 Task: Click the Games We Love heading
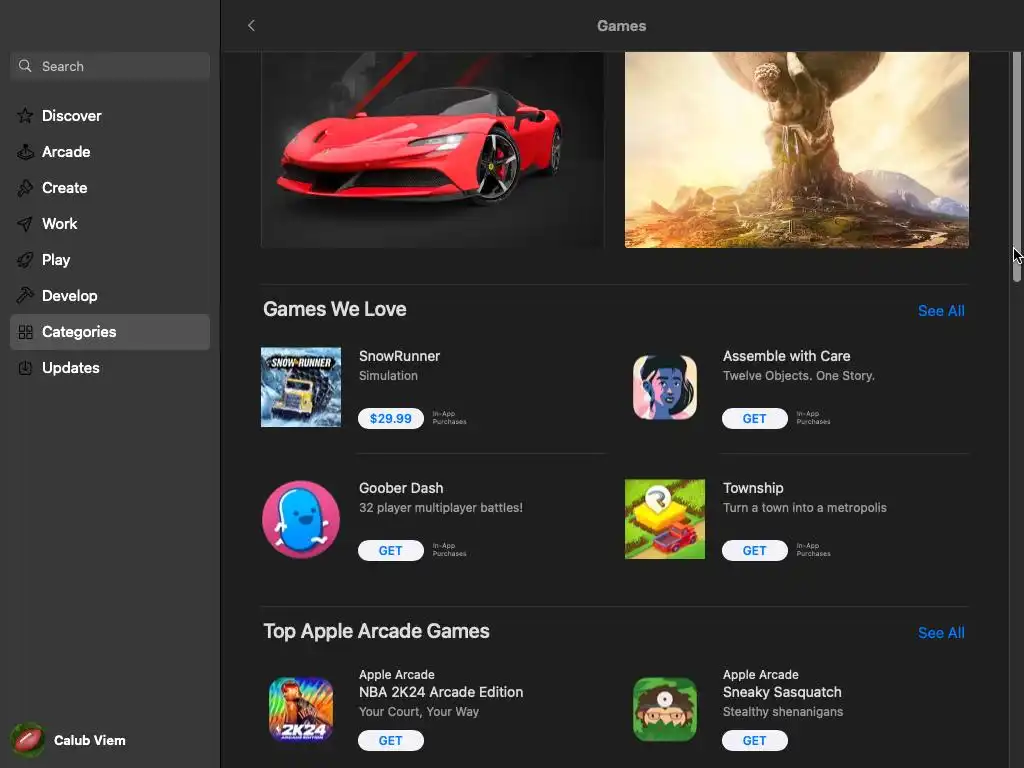[334, 309]
